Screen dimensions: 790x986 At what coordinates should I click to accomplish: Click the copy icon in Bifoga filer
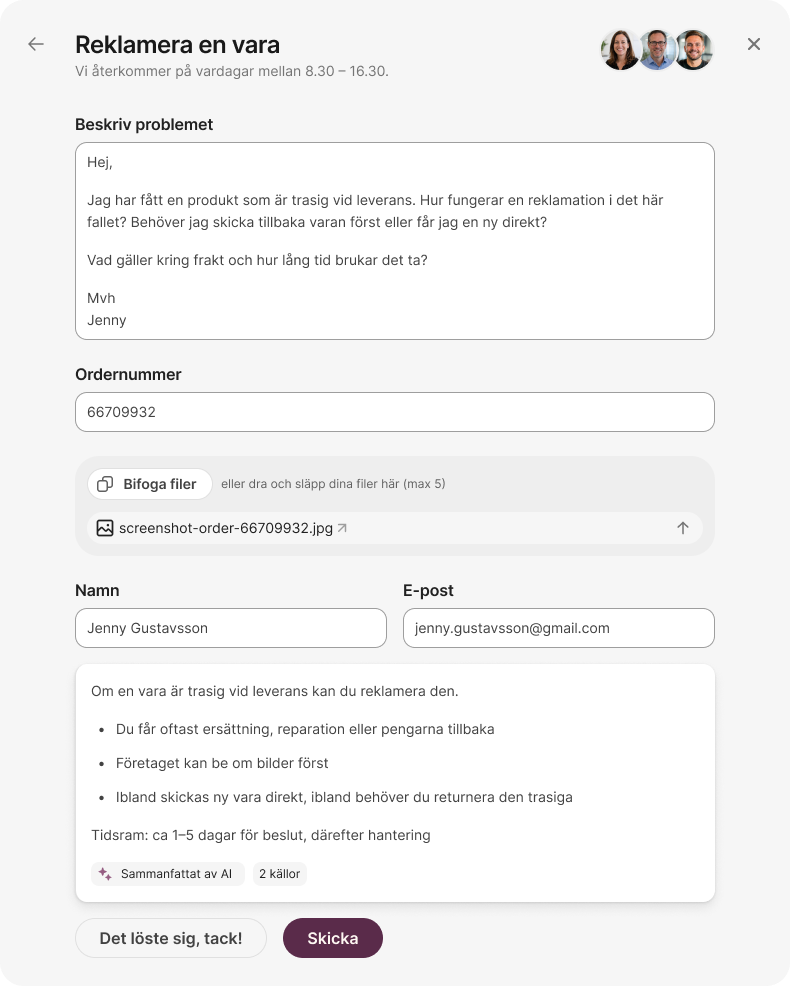(x=105, y=484)
